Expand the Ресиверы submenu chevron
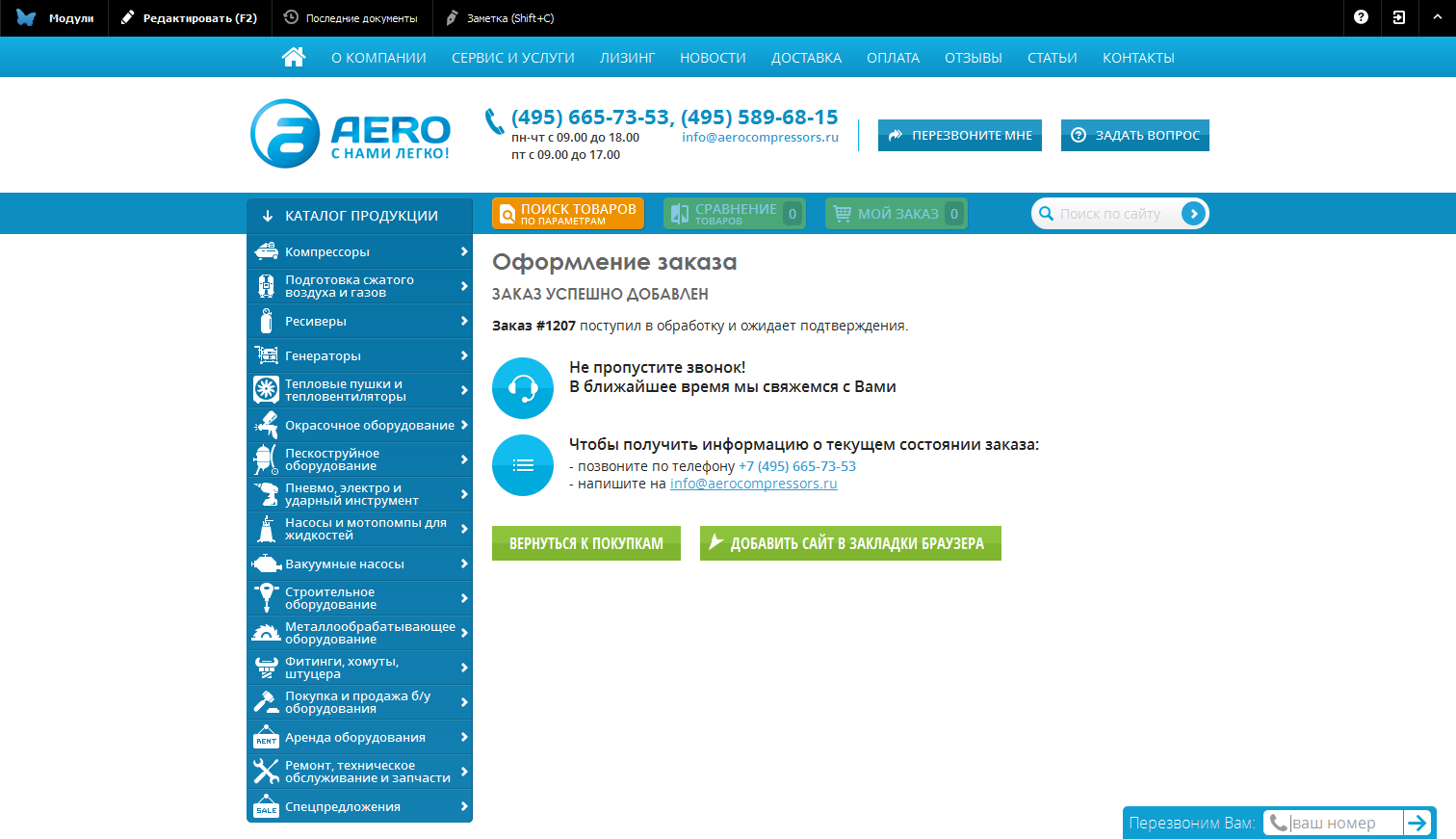 point(464,321)
